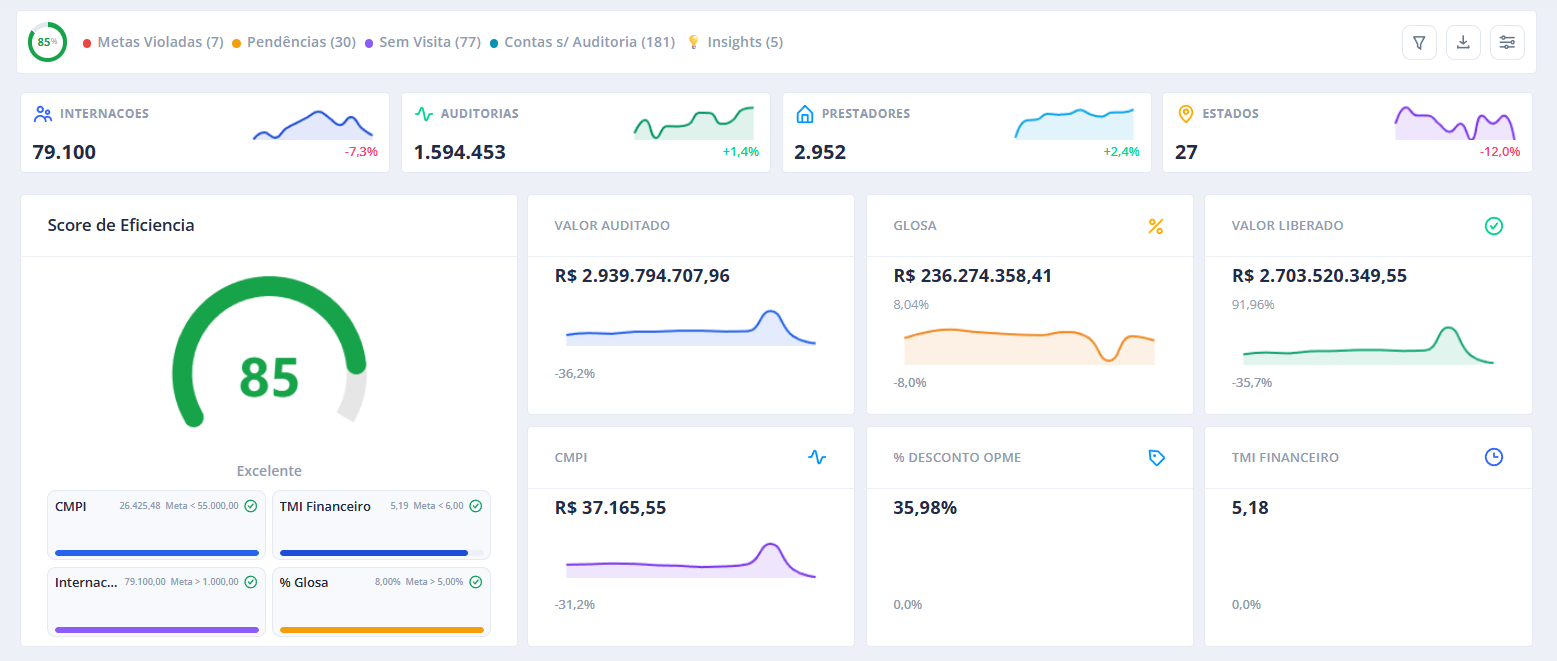Click the 1.594.453 Auditorias value

[460, 152]
